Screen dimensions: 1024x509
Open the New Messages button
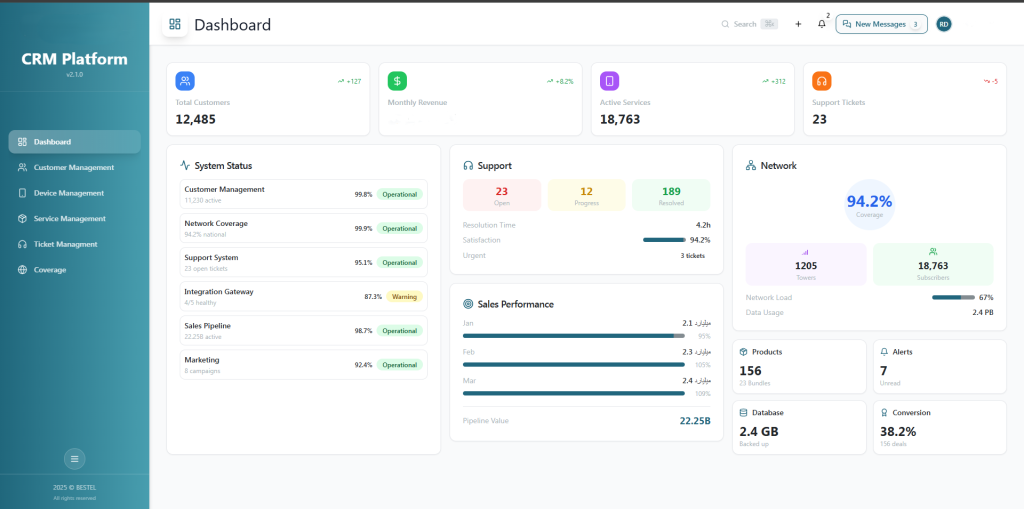[x=881, y=24]
